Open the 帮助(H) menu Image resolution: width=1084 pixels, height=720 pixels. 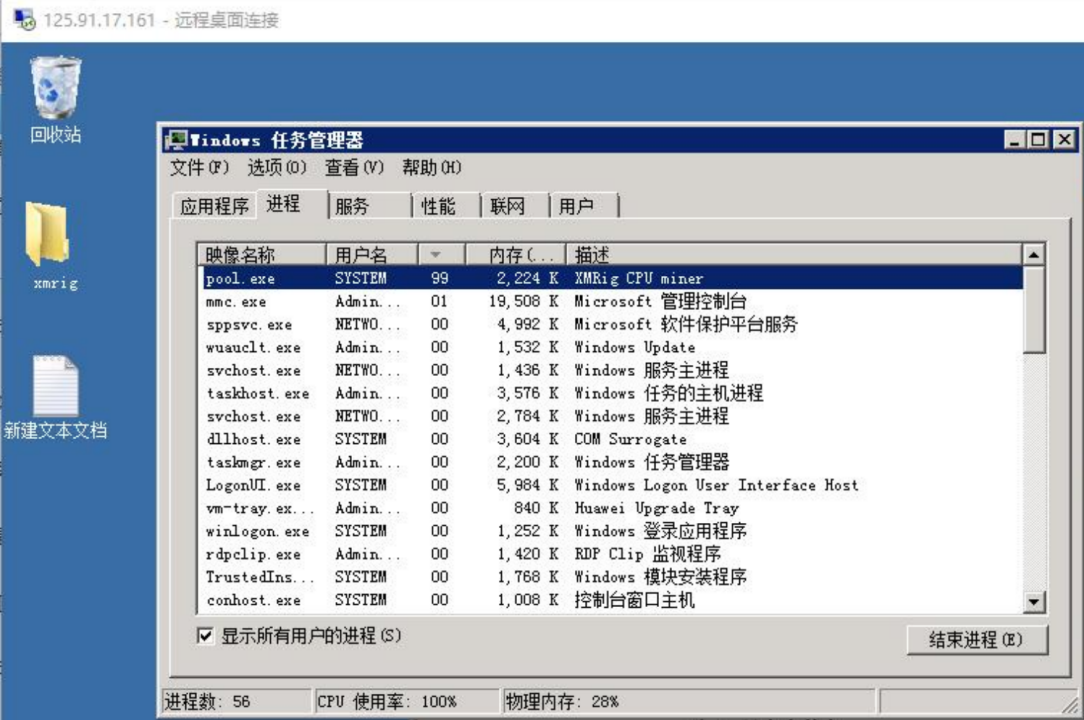point(431,167)
